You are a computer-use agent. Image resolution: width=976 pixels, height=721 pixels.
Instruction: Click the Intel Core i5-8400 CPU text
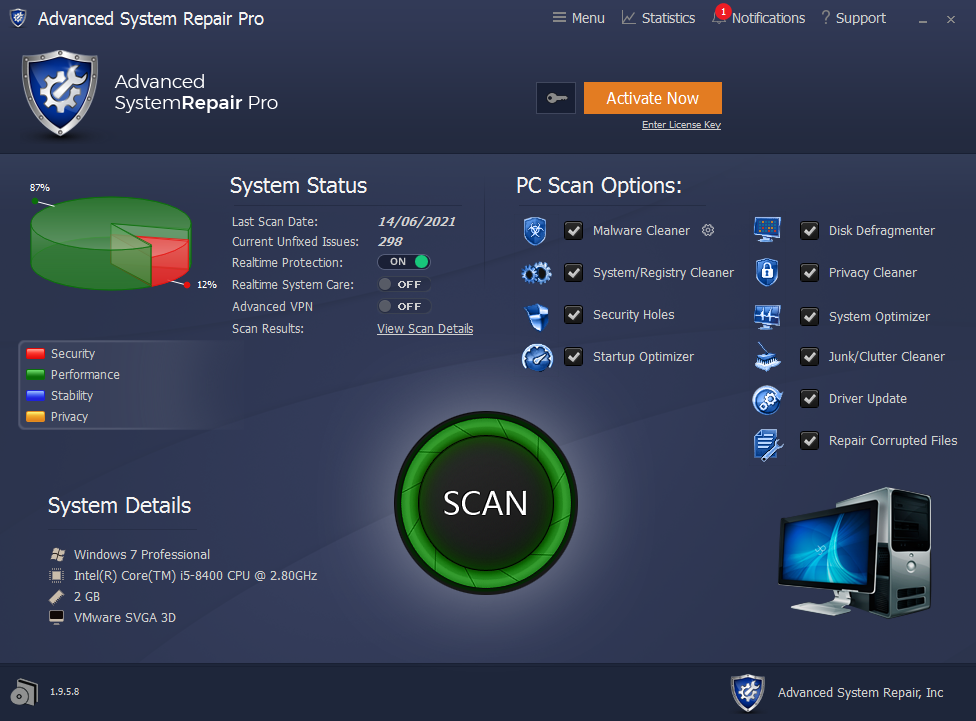195,575
